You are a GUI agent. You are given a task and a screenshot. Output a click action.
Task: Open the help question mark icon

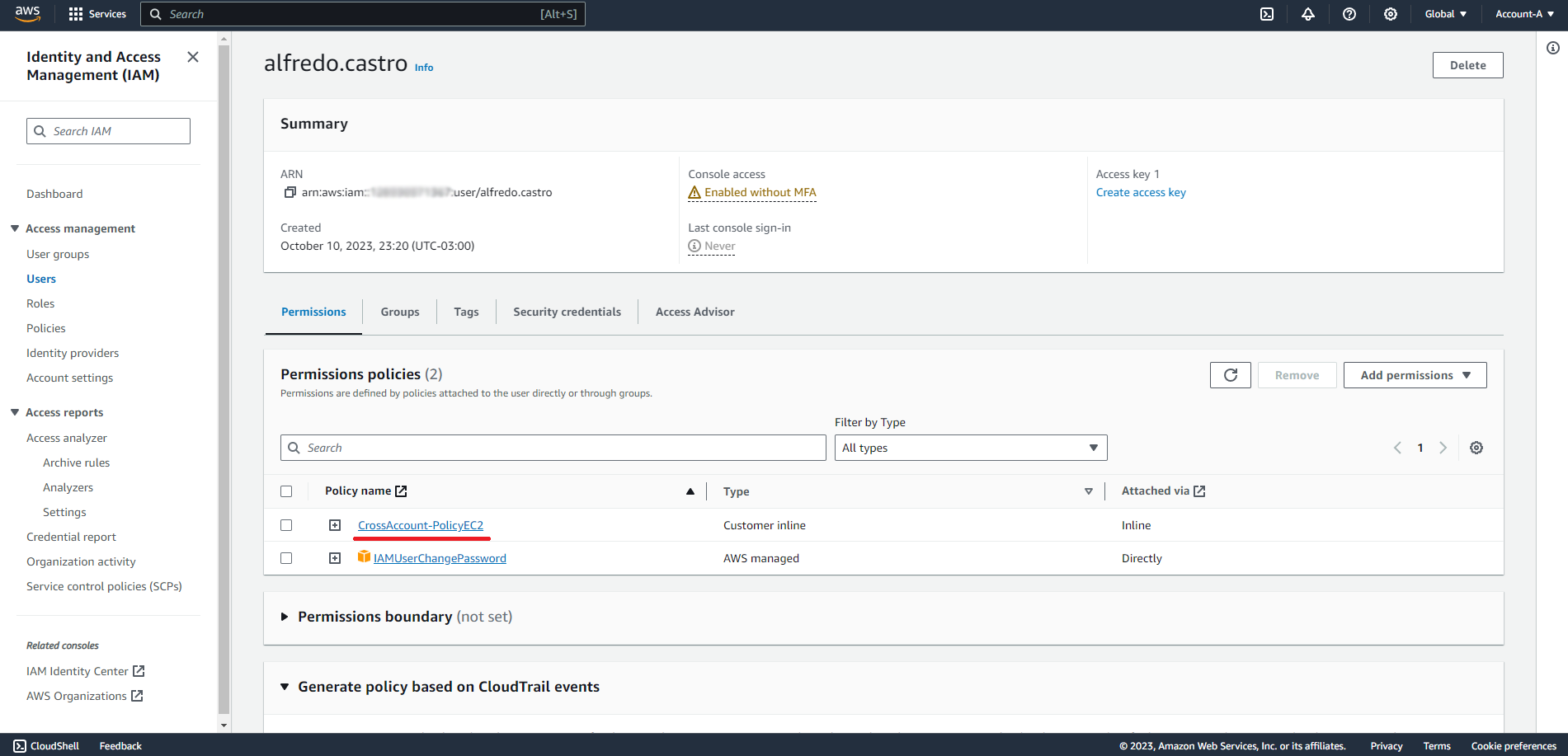coord(1349,14)
